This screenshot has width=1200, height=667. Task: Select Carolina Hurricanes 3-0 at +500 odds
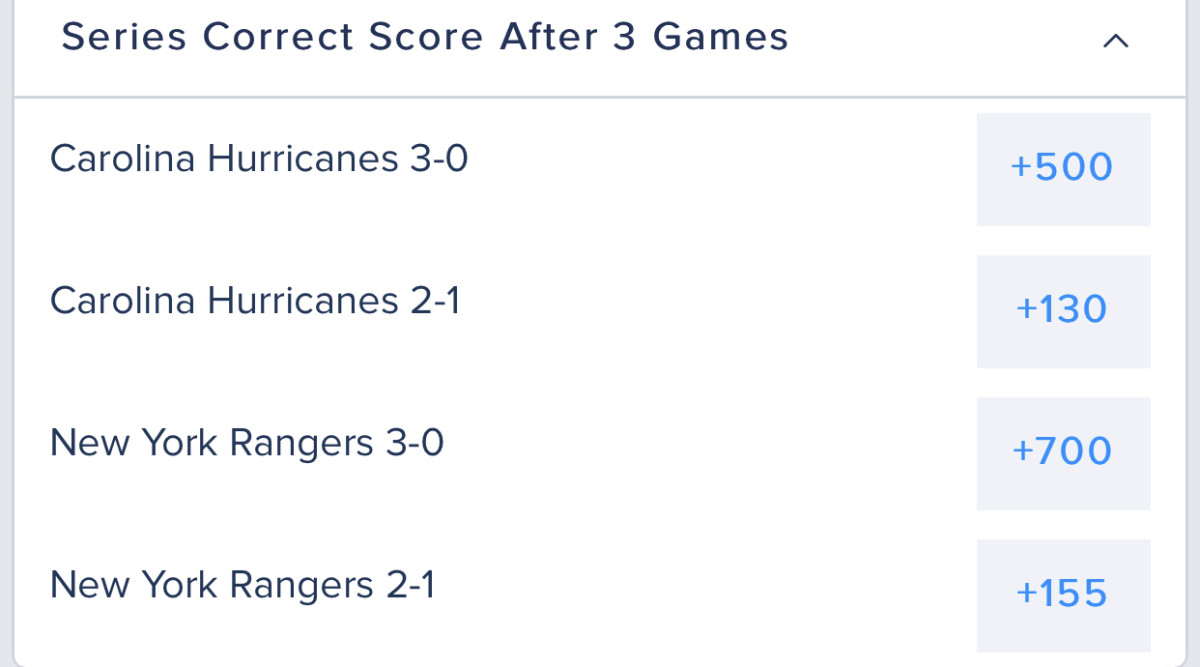coord(1063,168)
